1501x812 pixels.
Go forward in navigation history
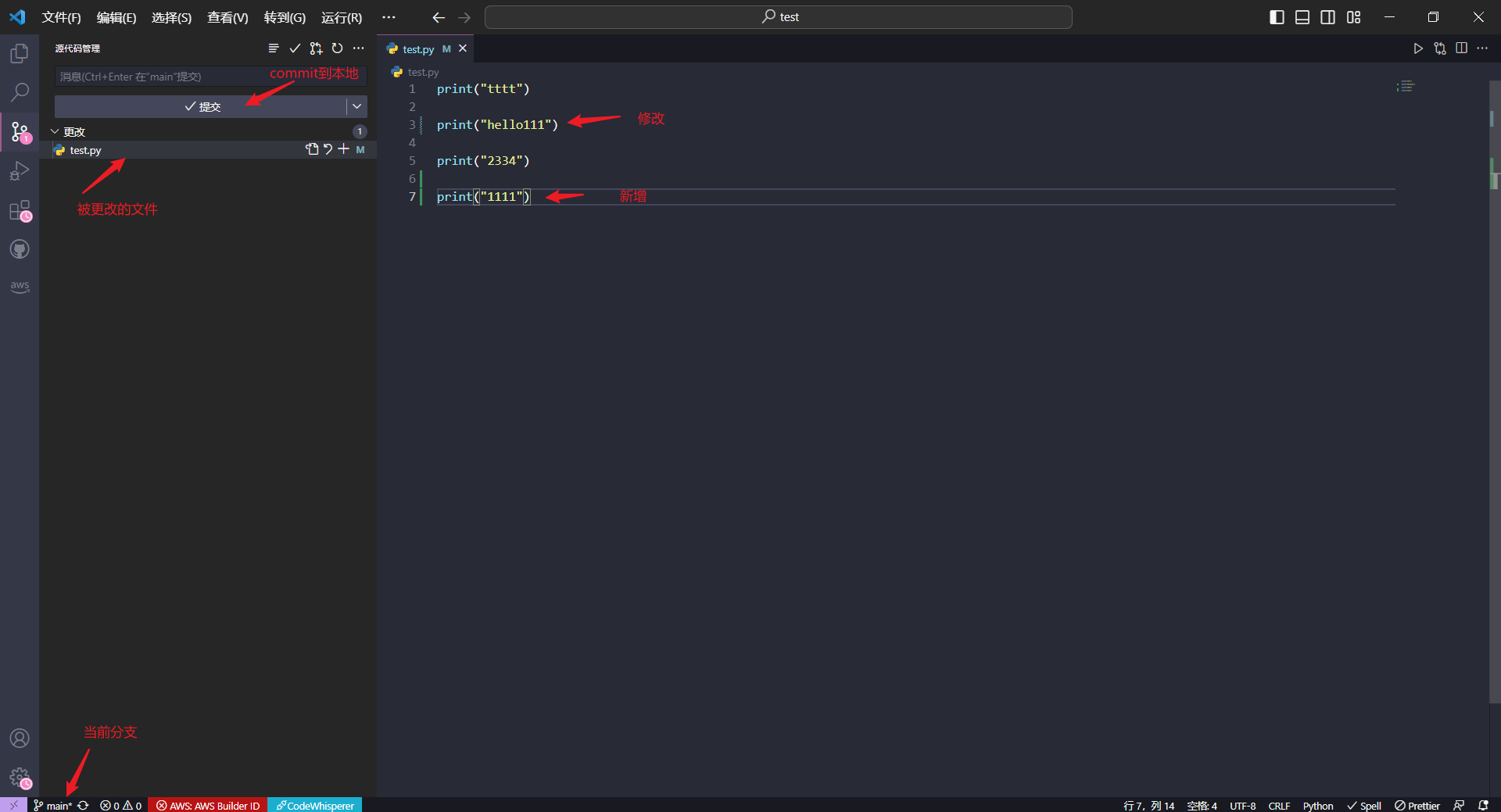tap(464, 17)
